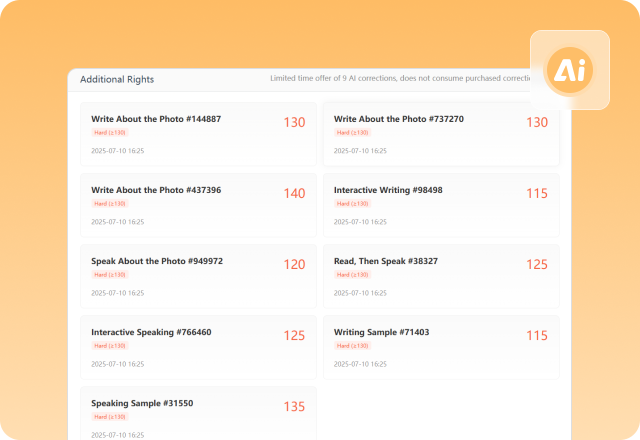
Task: Open Read, Then Speak #38327
Action: [x=385, y=261]
